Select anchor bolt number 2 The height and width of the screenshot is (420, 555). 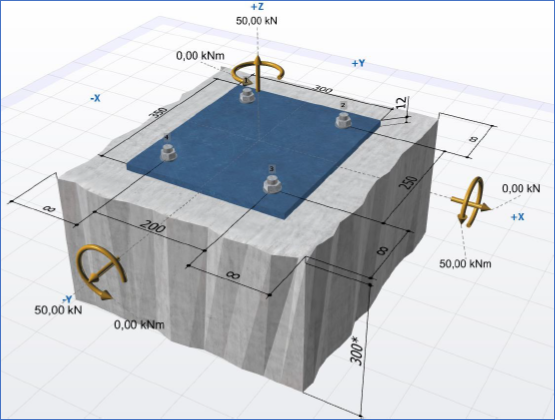click(x=343, y=120)
